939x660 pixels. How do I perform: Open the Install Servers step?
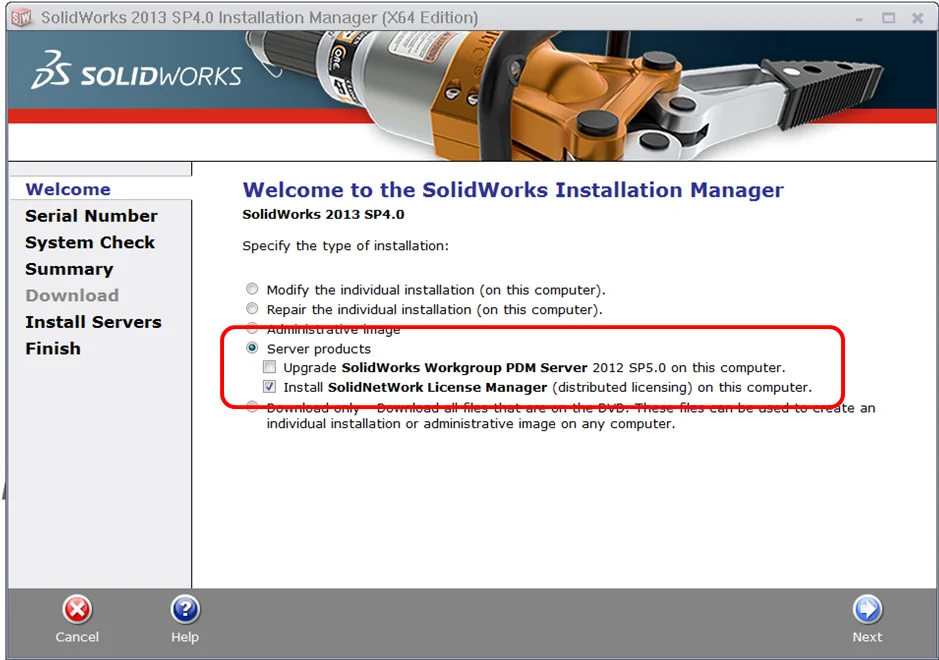click(x=93, y=322)
